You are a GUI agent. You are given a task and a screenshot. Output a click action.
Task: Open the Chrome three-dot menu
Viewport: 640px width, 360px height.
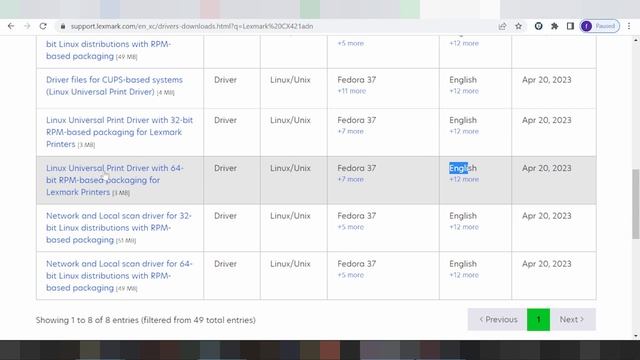(629, 26)
